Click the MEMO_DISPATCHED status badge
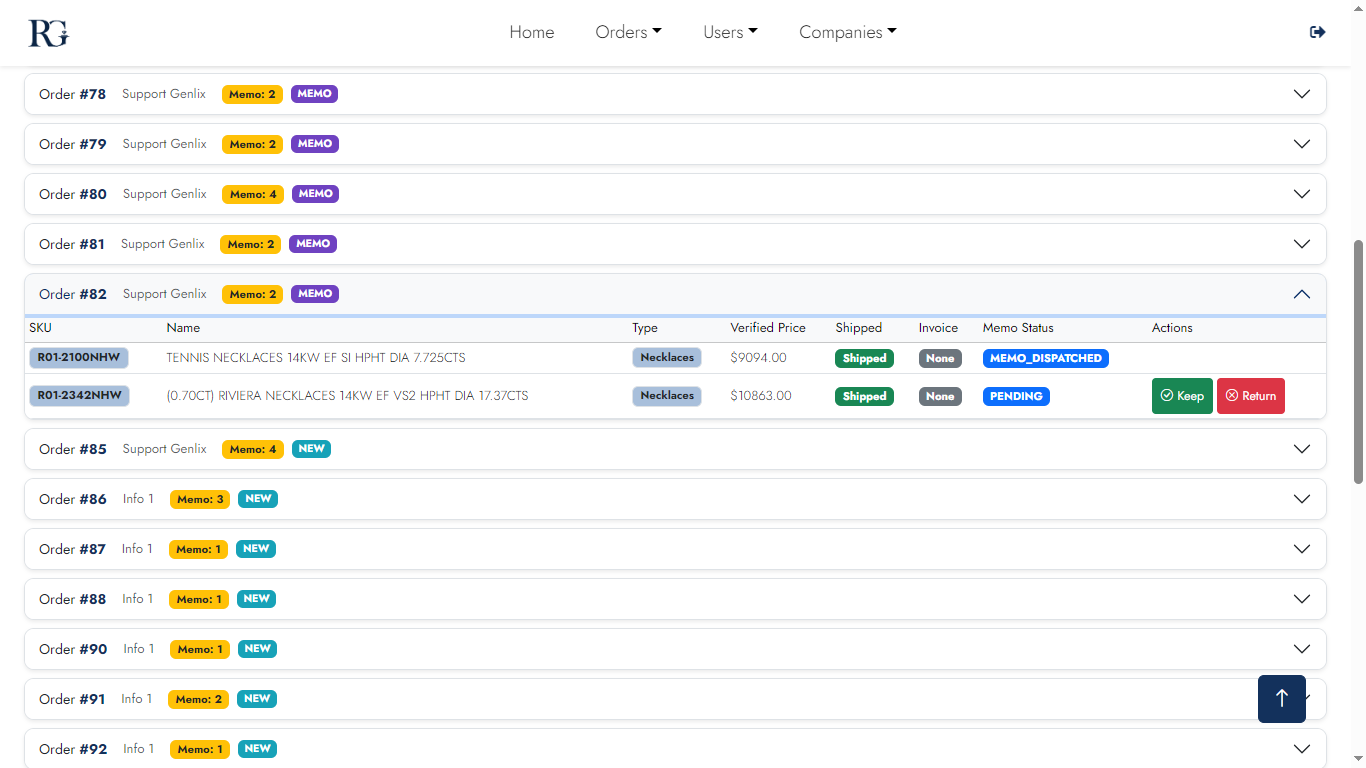1366x768 pixels. (x=1045, y=358)
